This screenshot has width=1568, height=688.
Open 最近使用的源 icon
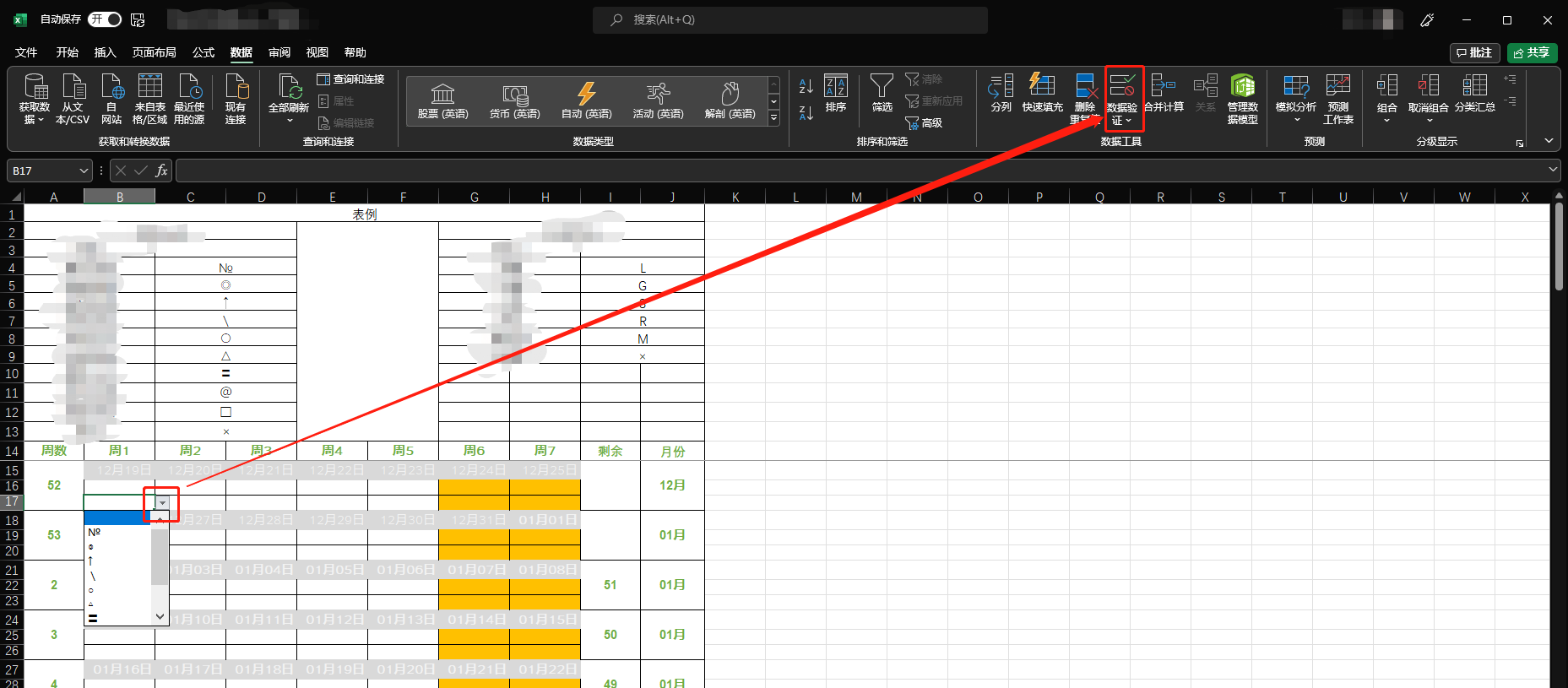click(189, 100)
